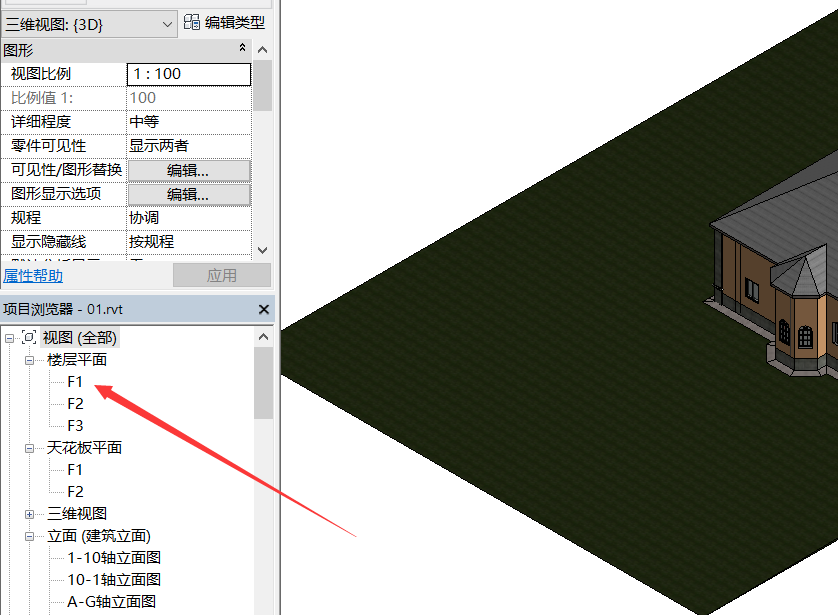Screen dimensions: 838x615
Task: Open the 三维视图 {3D} type selector dropdown
Action: point(166,22)
